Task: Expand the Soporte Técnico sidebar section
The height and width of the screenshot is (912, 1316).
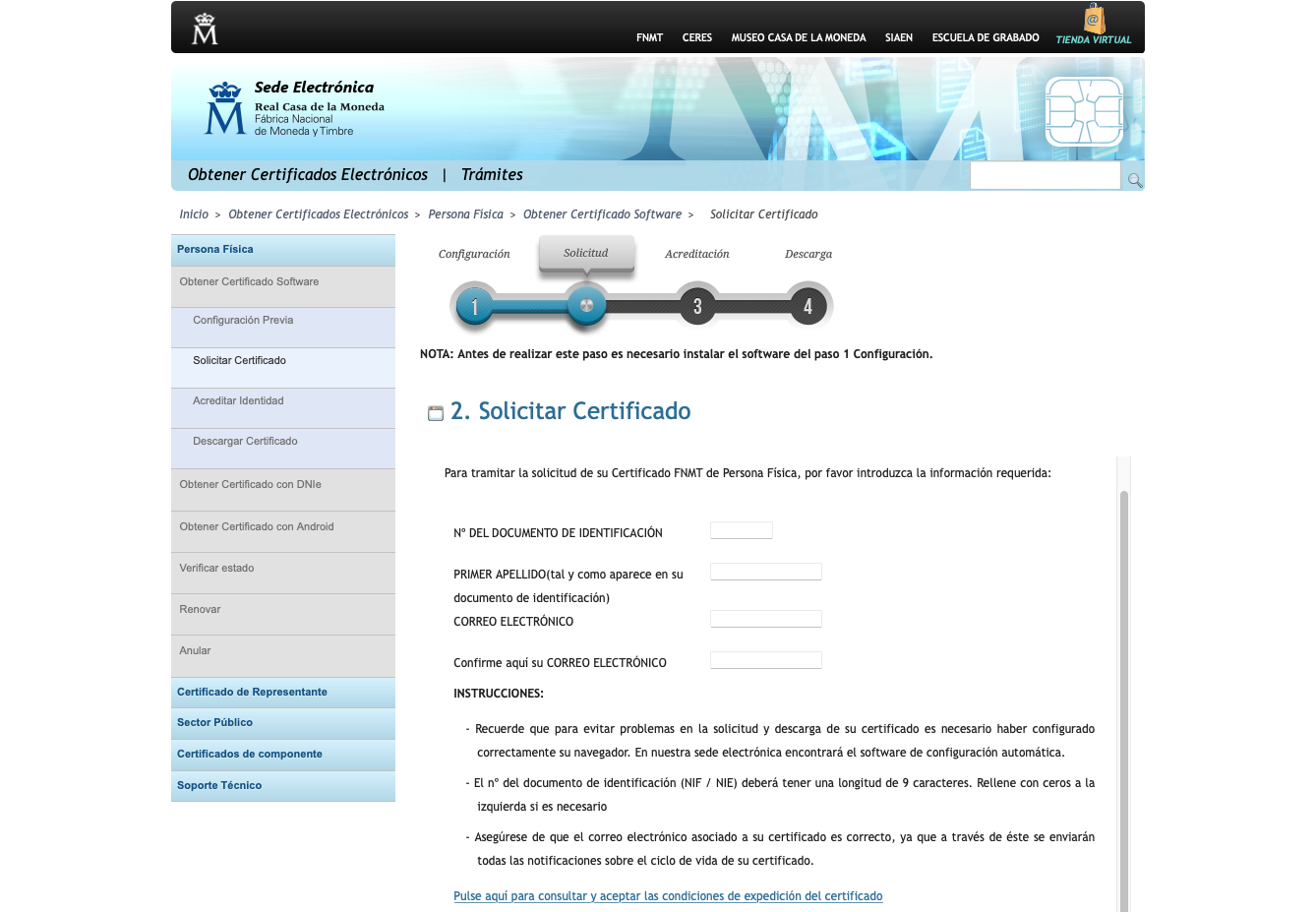Action: point(283,786)
